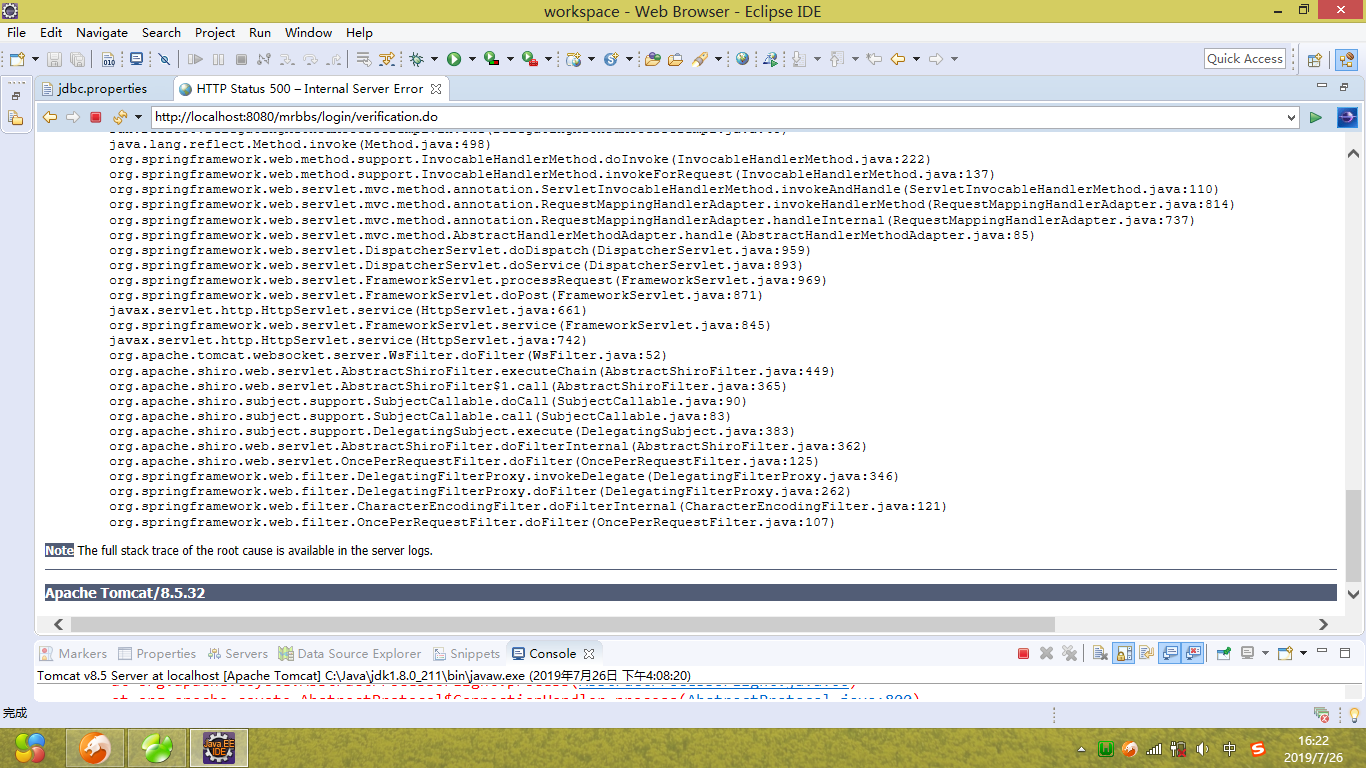This screenshot has height=768, width=1366.
Task: Click the New file wizard icon
Action: [17, 59]
